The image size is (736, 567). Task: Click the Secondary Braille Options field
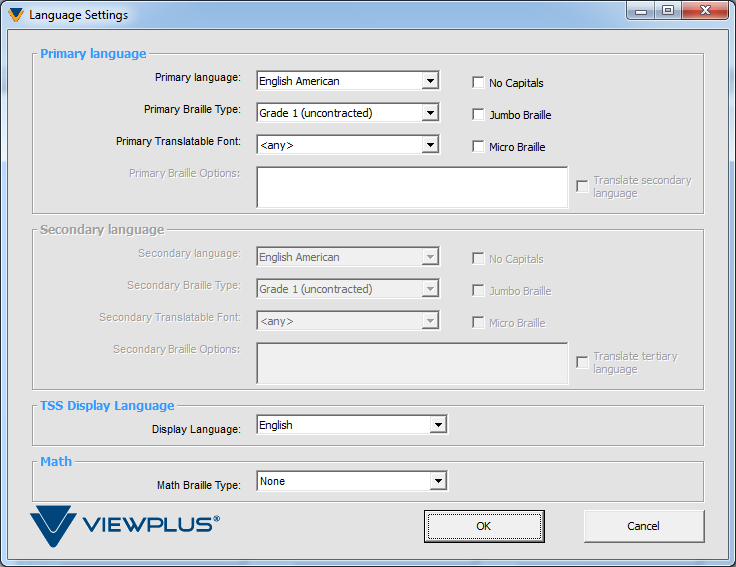(412, 363)
